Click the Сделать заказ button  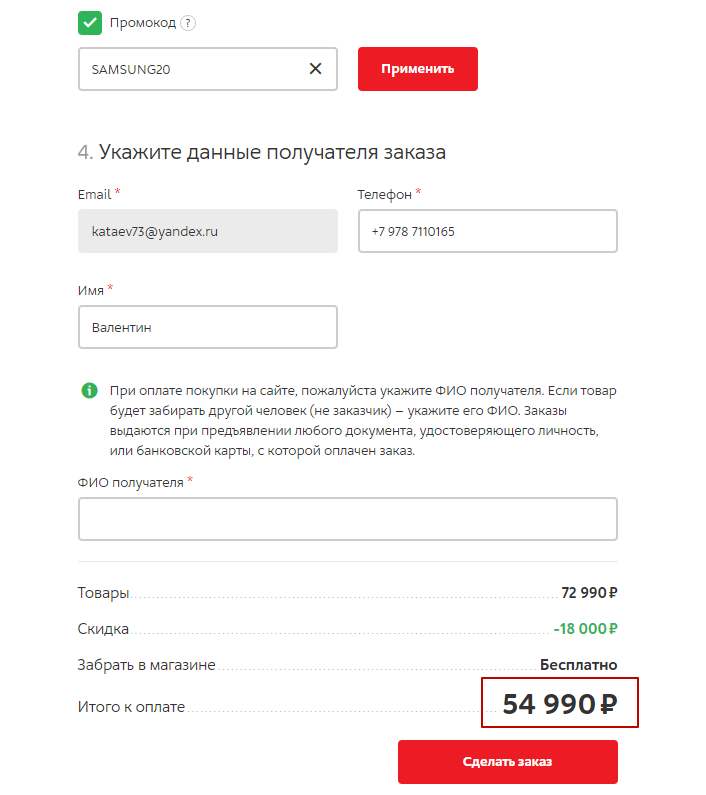pos(507,762)
